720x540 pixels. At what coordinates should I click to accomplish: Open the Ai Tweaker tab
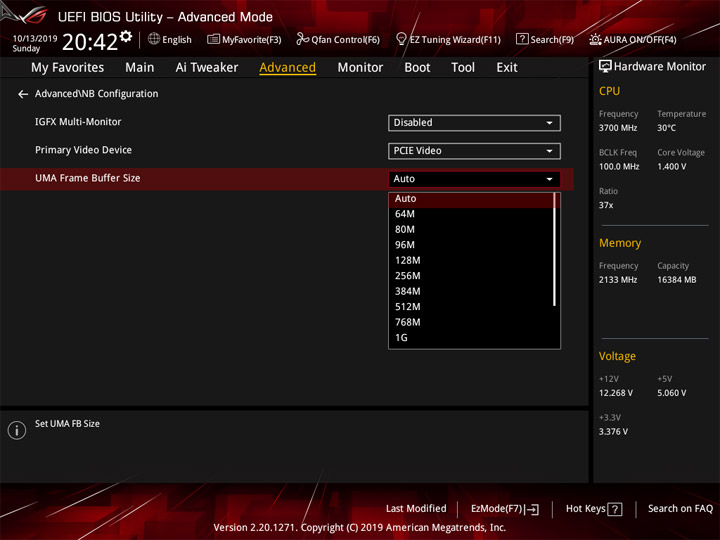tap(207, 68)
